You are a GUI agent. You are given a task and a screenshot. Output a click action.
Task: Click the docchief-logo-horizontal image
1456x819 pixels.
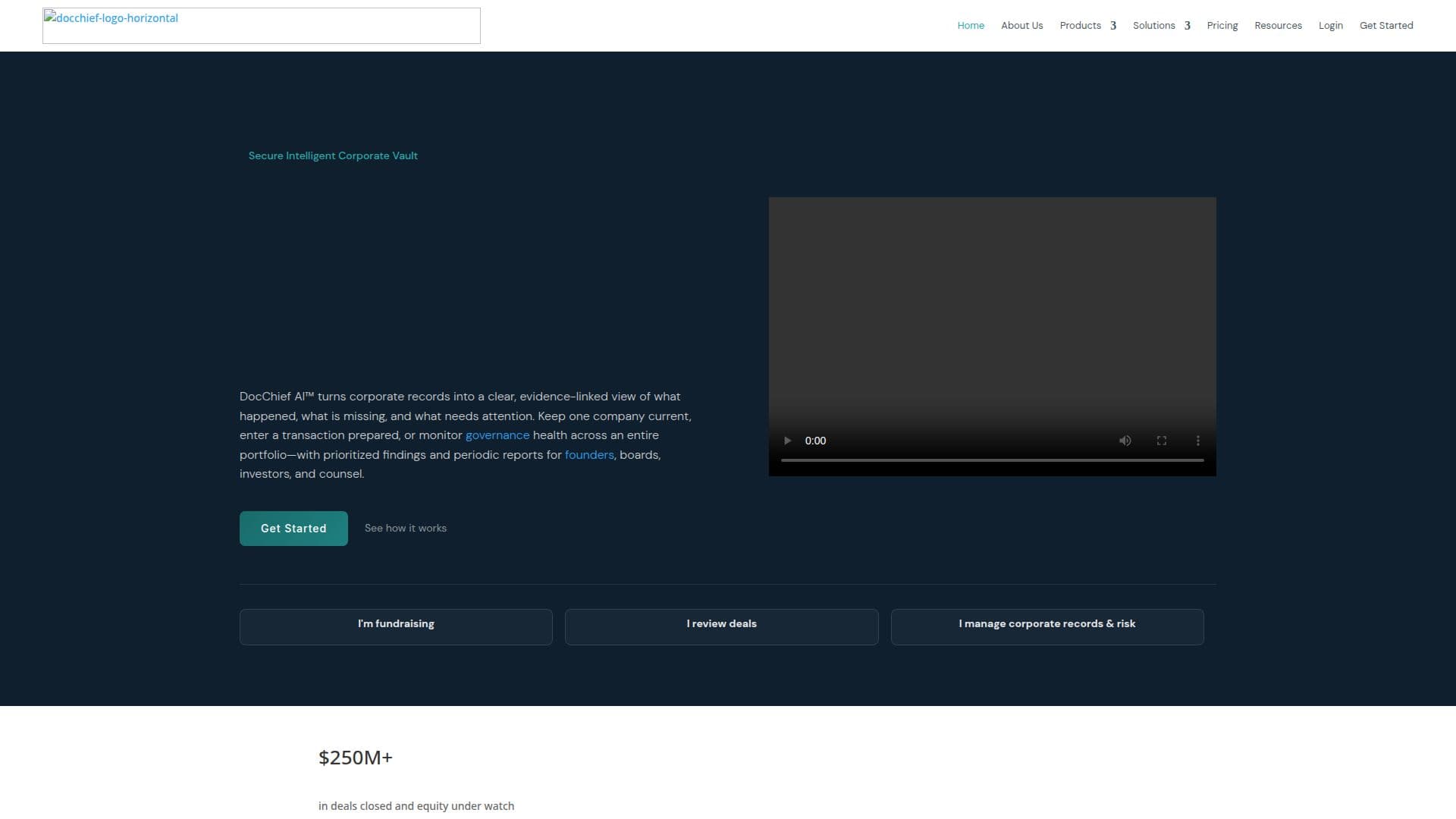262,26
